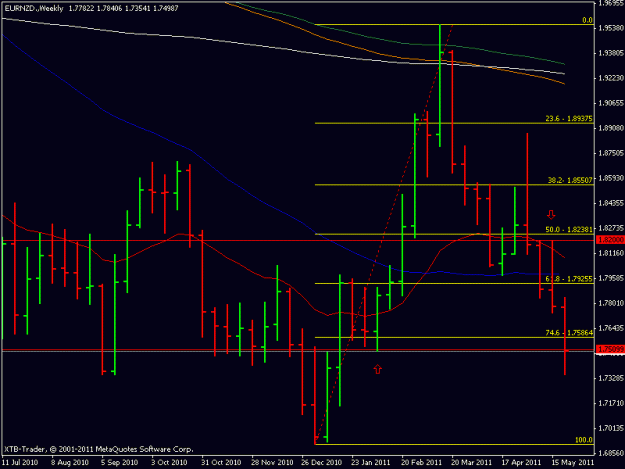The image size is (625, 469).
Task: Click the 1.89080 price axis label
Action: [x=611, y=128]
